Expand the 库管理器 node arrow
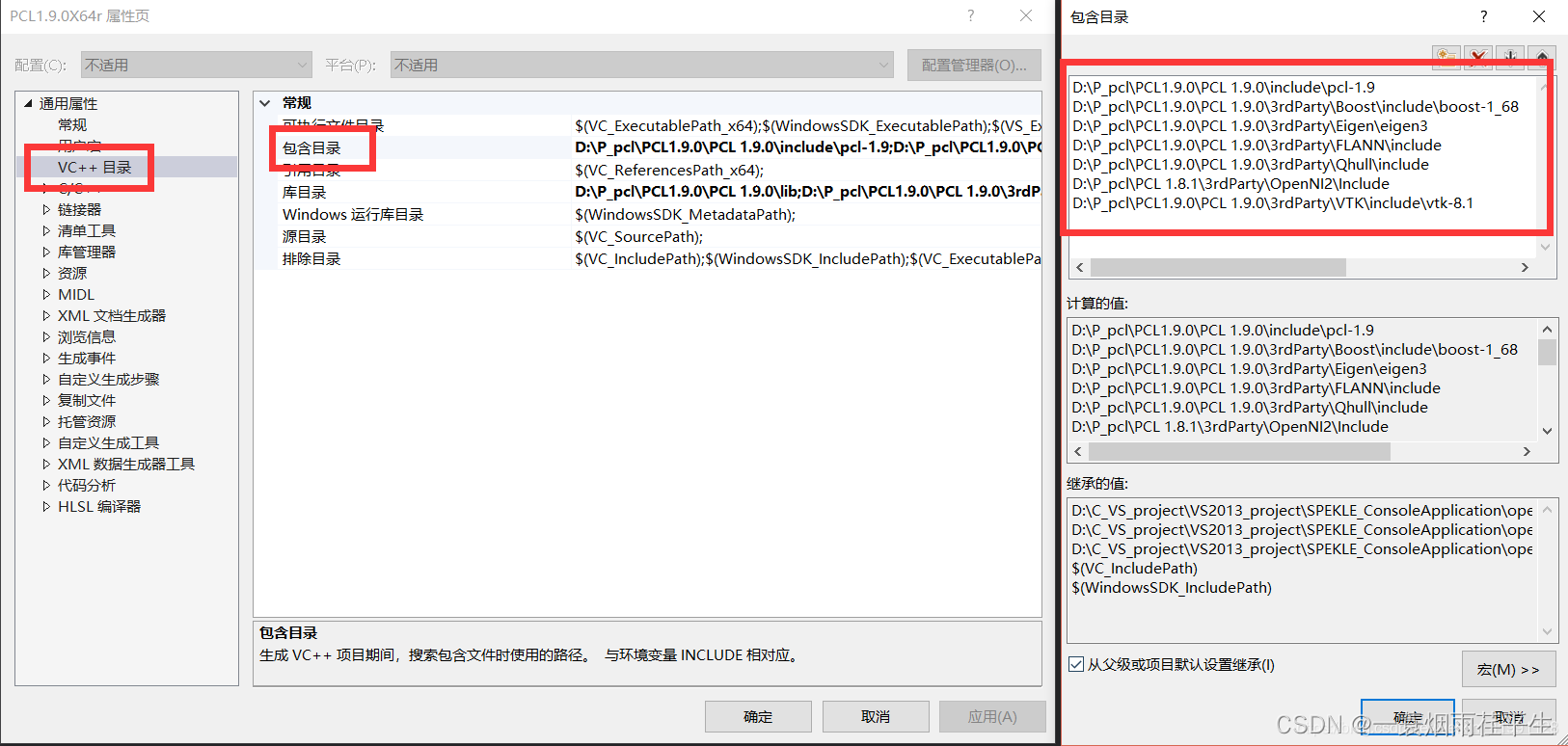The height and width of the screenshot is (746, 1568). click(x=46, y=252)
